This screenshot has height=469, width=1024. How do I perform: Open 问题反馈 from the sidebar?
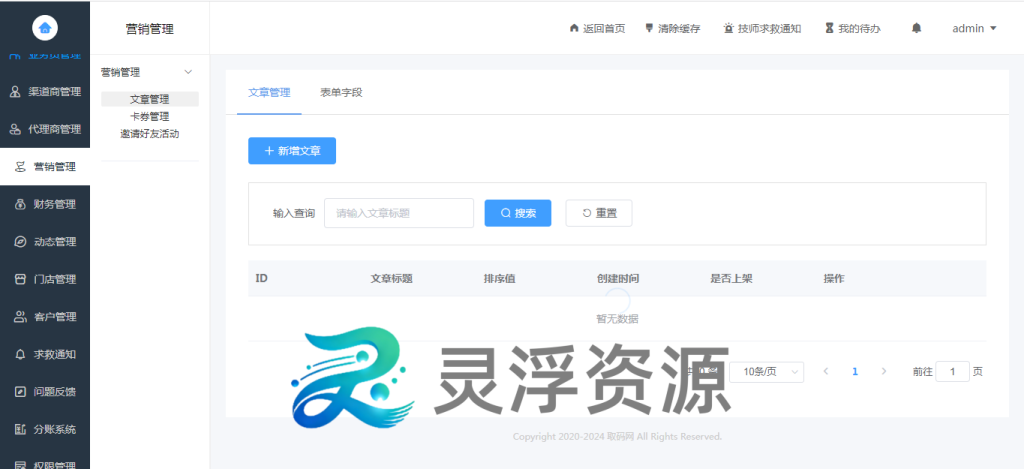44,392
